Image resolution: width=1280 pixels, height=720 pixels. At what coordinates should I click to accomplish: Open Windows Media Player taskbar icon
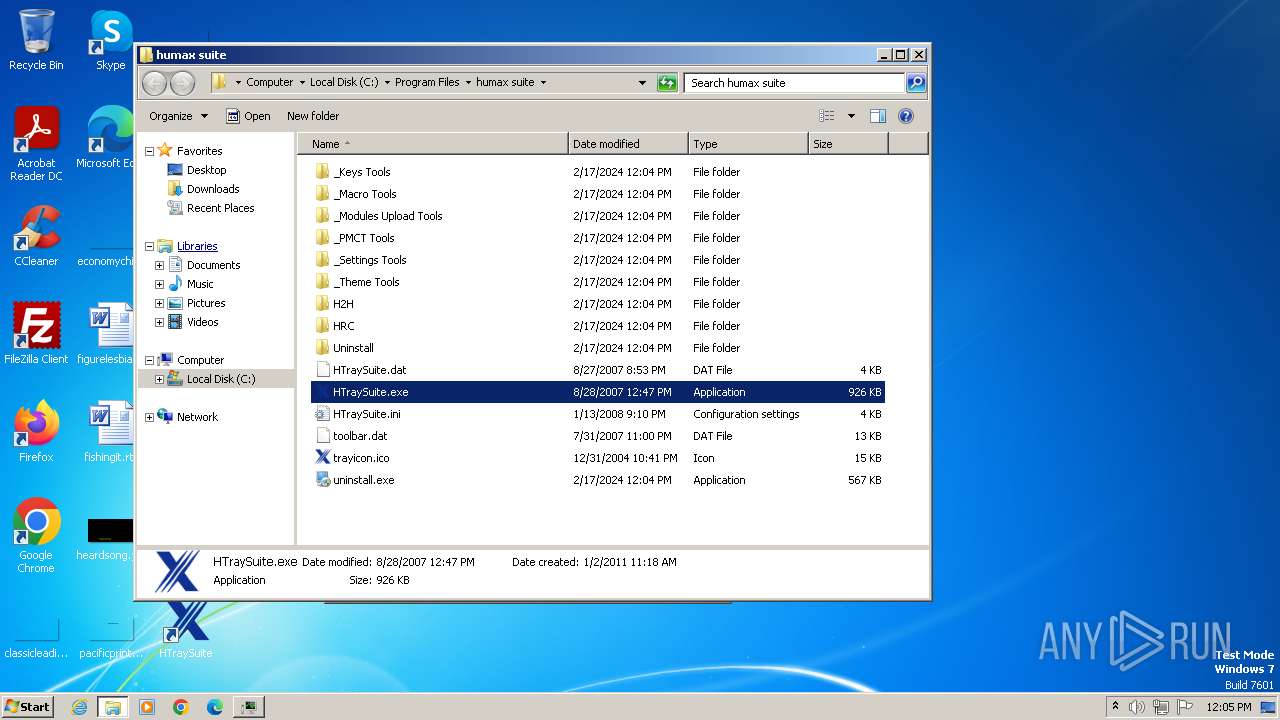[x=147, y=707]
